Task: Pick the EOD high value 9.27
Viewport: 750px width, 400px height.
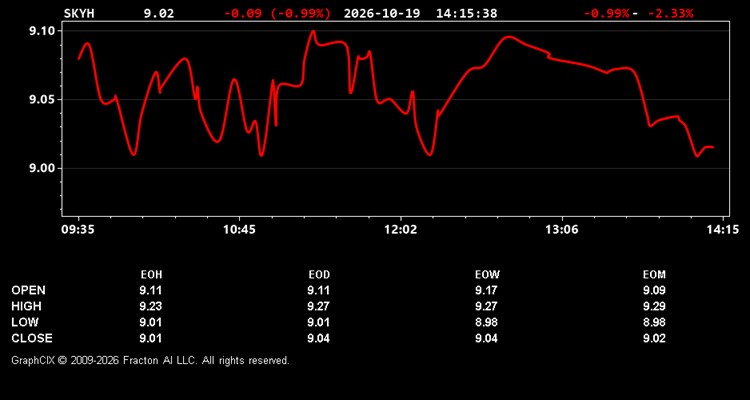Action: pos(319,306)
